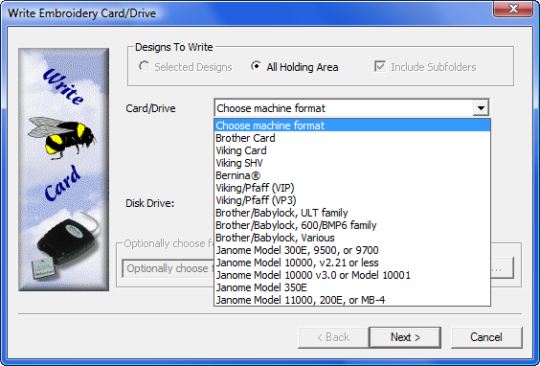Click the Card/Drive dropdown arrow

point(481,108)
